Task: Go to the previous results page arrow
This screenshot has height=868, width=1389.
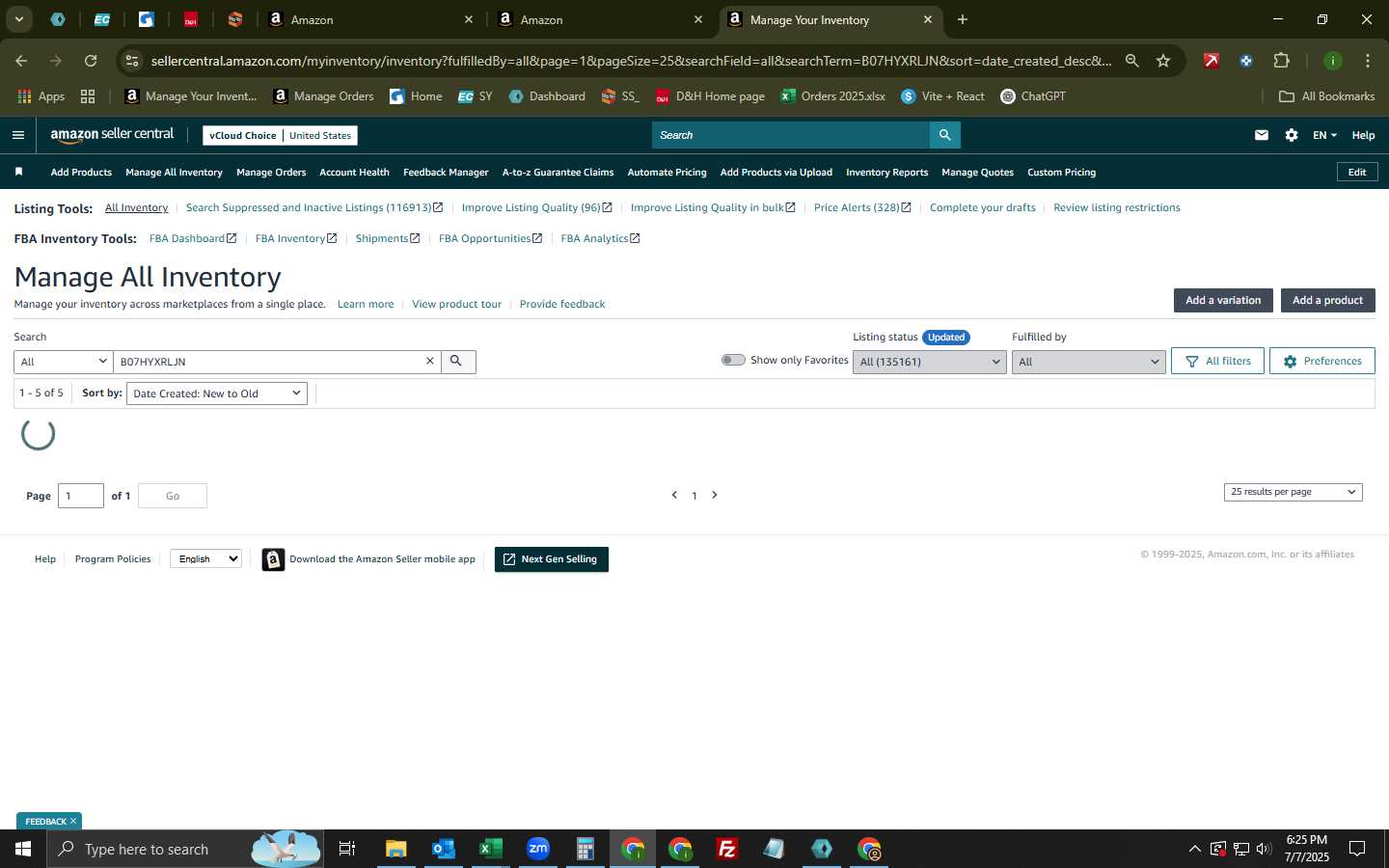Action: [674, 495]
